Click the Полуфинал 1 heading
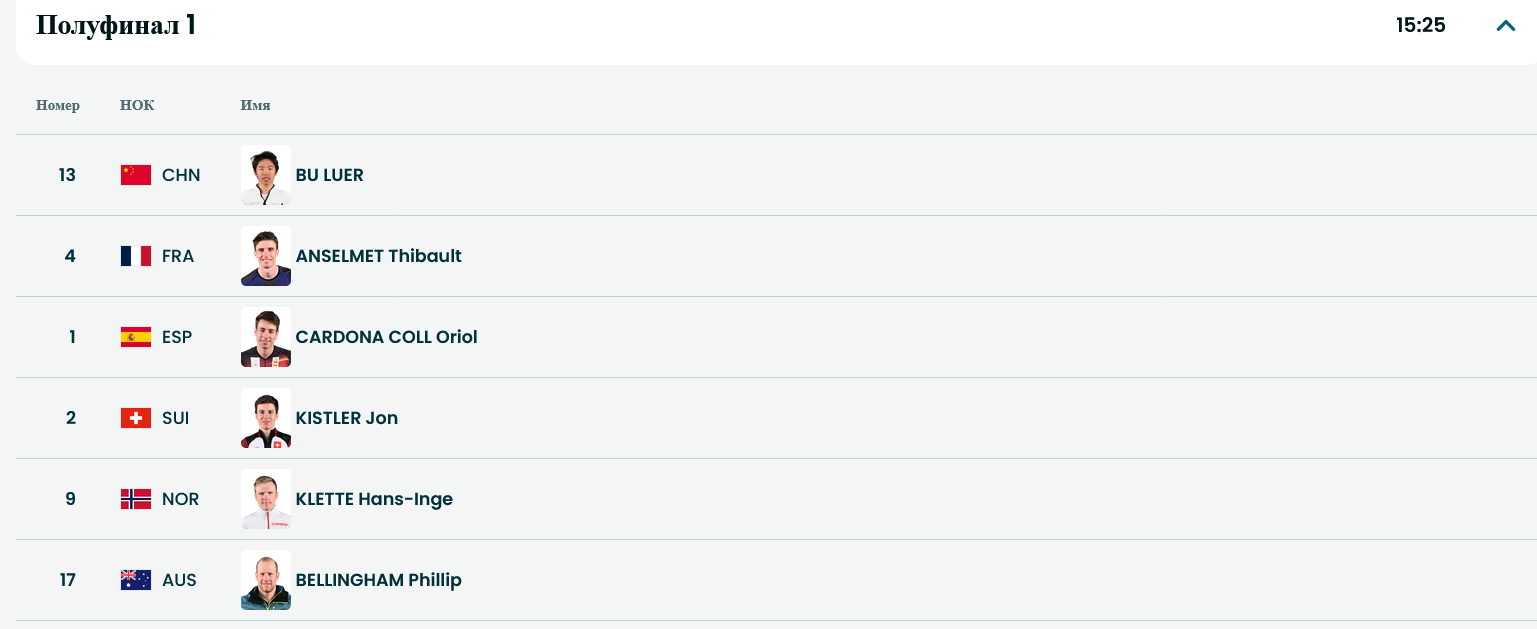Viewport: 1537px width, 629px height. pyautogui.click(x=116, y=26)
